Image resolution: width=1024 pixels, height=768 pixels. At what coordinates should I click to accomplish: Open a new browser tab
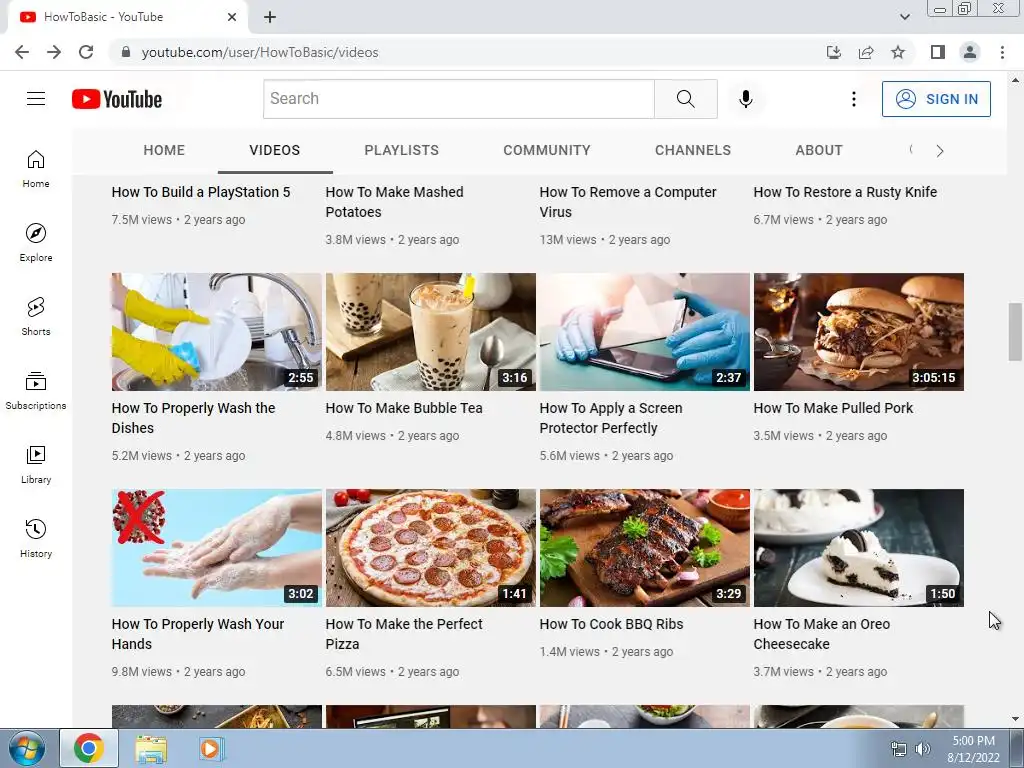pyautogui.click(x=270, y=17)
